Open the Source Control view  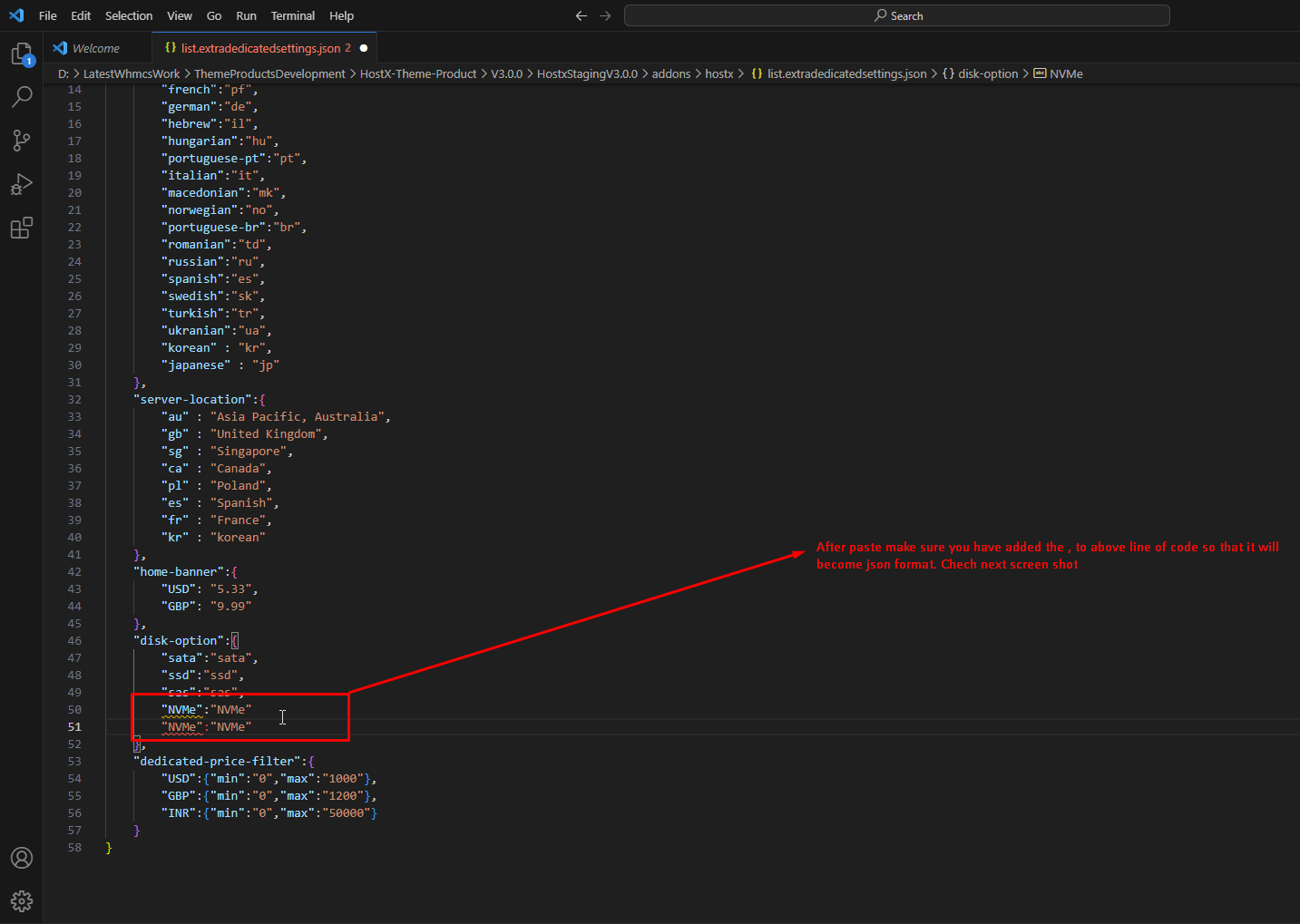coord(22,140)
